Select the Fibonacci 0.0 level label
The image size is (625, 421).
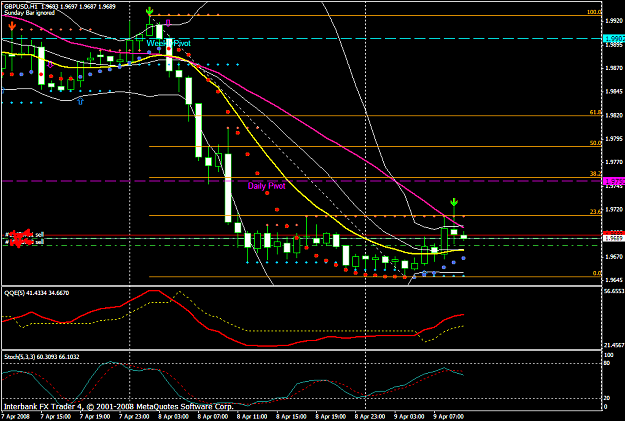point(597,273)
